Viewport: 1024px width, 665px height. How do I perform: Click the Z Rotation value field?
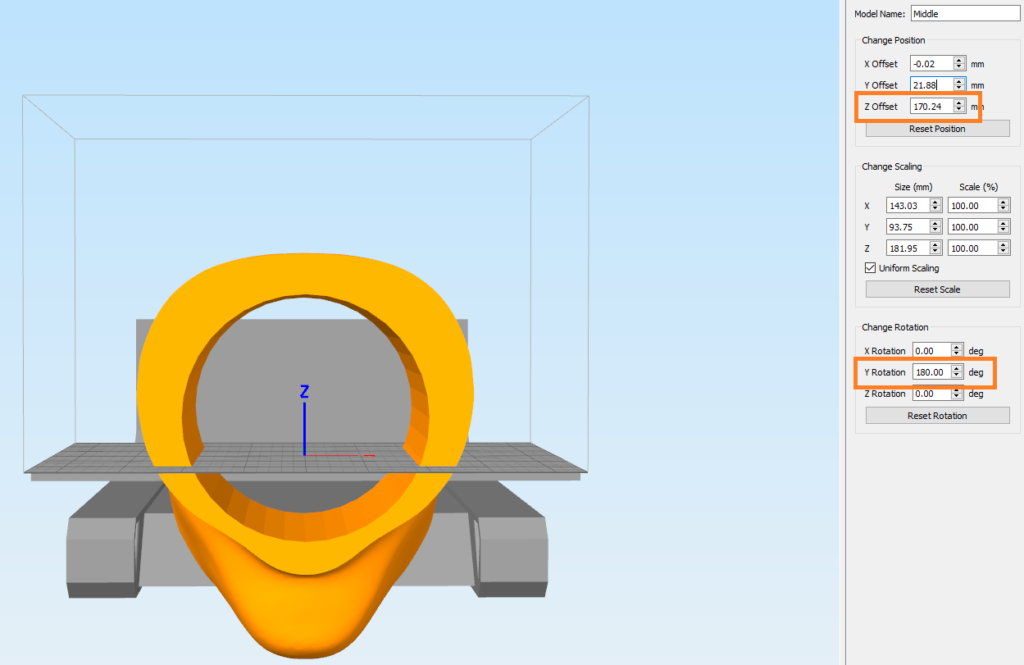(931, 394)
